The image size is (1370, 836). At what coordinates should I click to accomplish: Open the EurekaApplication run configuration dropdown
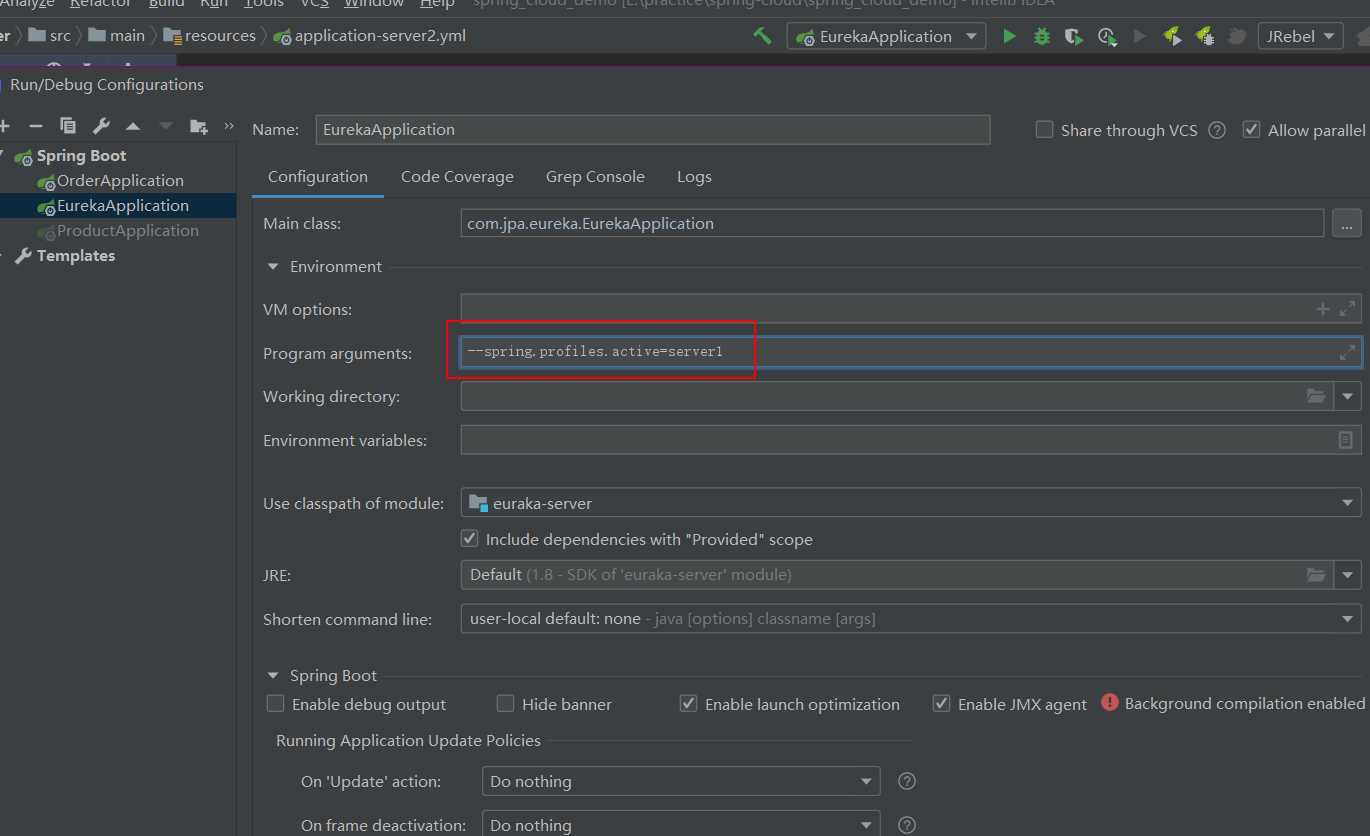click(886, 36)
